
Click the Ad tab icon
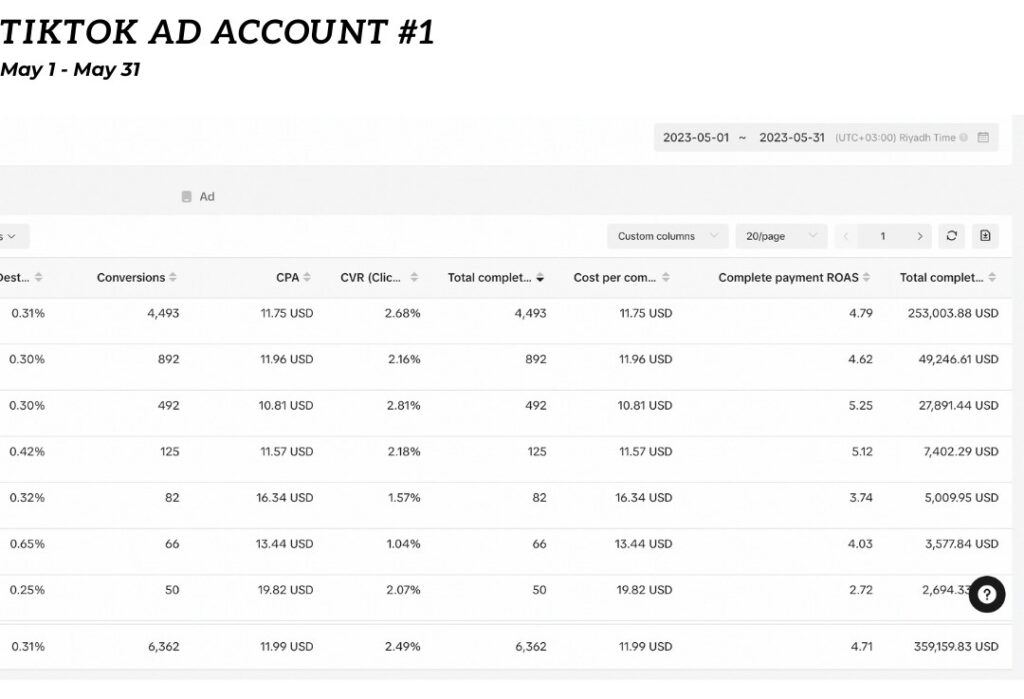[187, 197]
